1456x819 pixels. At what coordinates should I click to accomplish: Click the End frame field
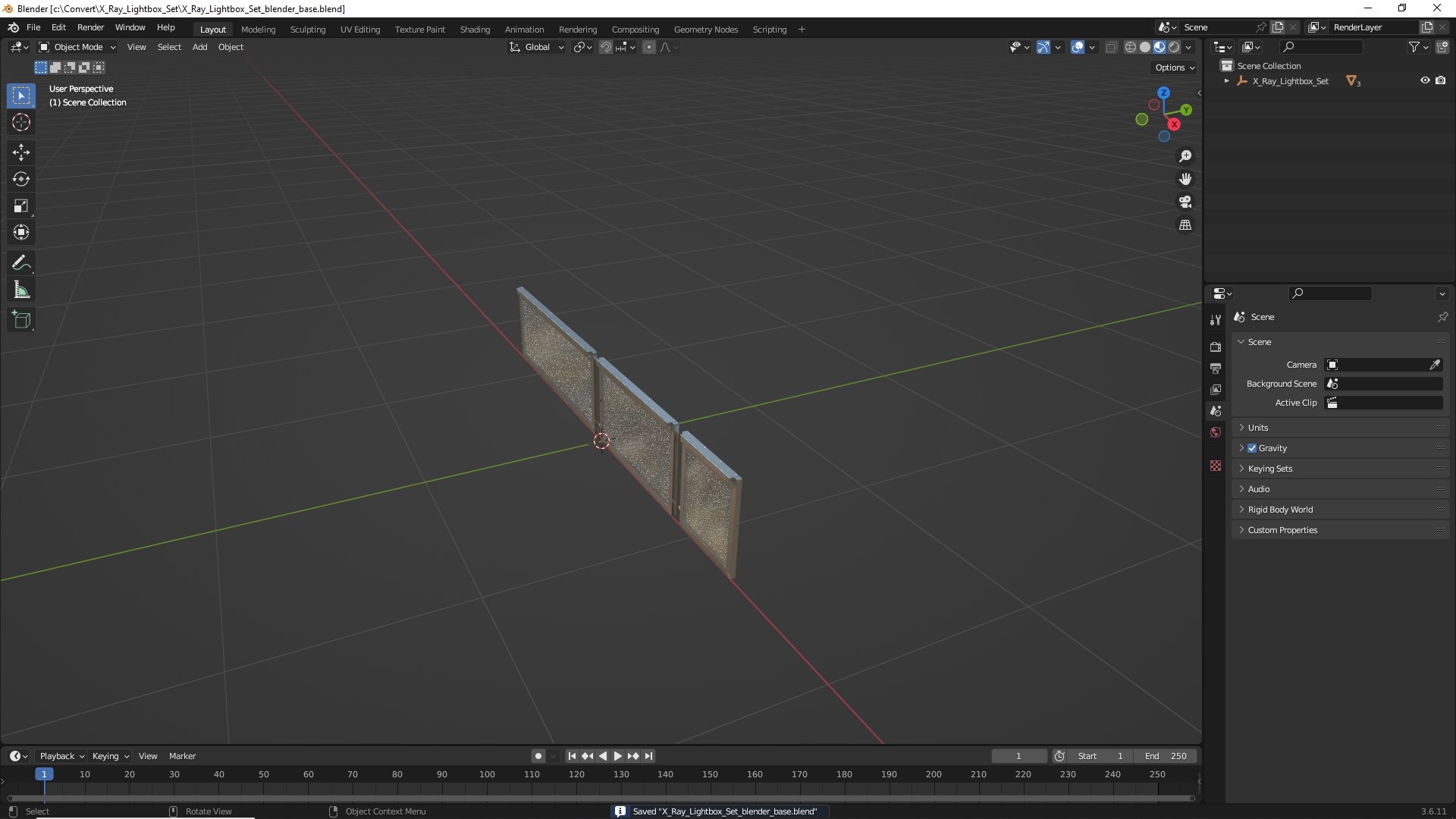click(1166, 756)
